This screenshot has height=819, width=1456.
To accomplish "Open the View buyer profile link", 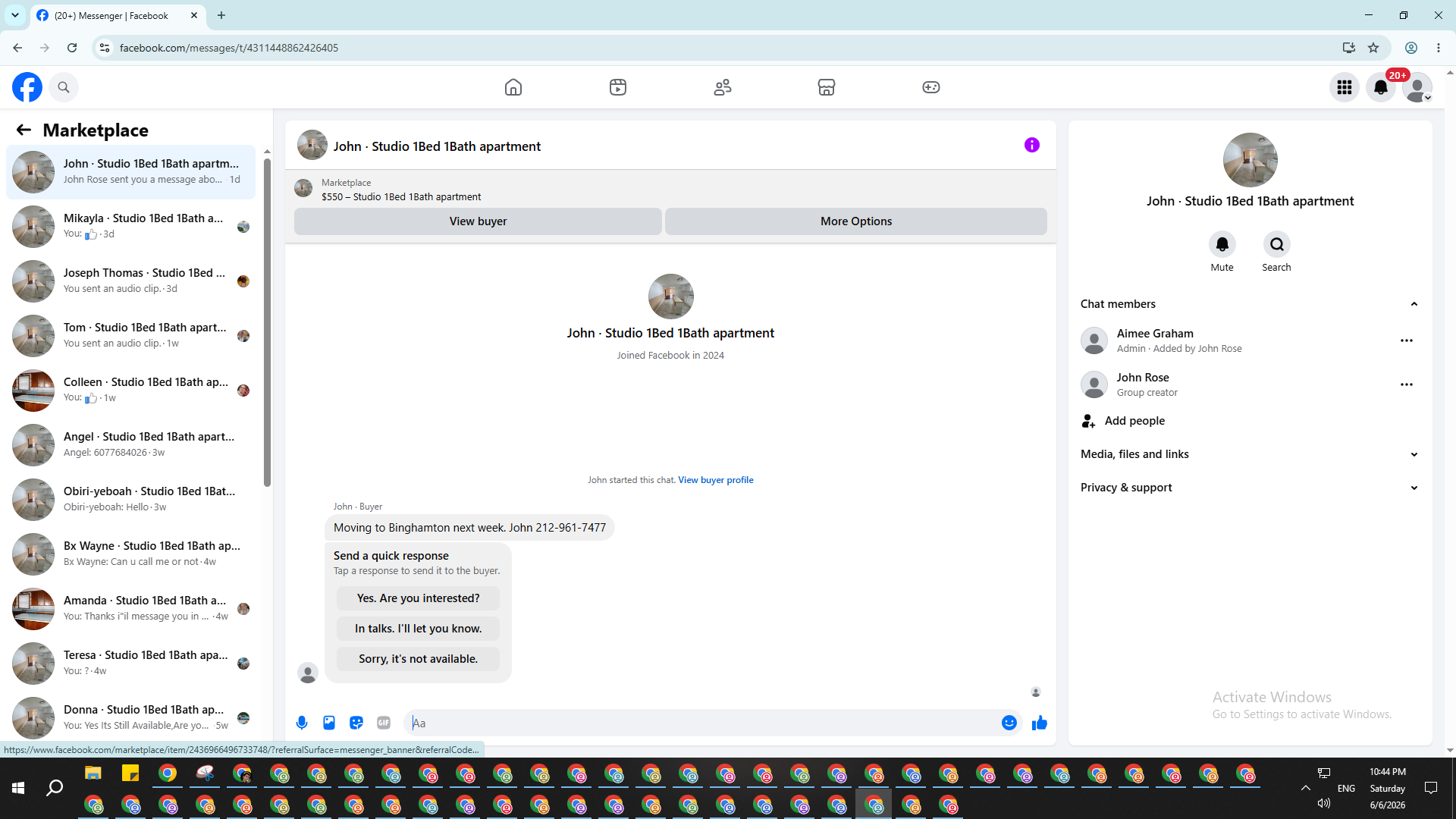I will tap(716, 480).
